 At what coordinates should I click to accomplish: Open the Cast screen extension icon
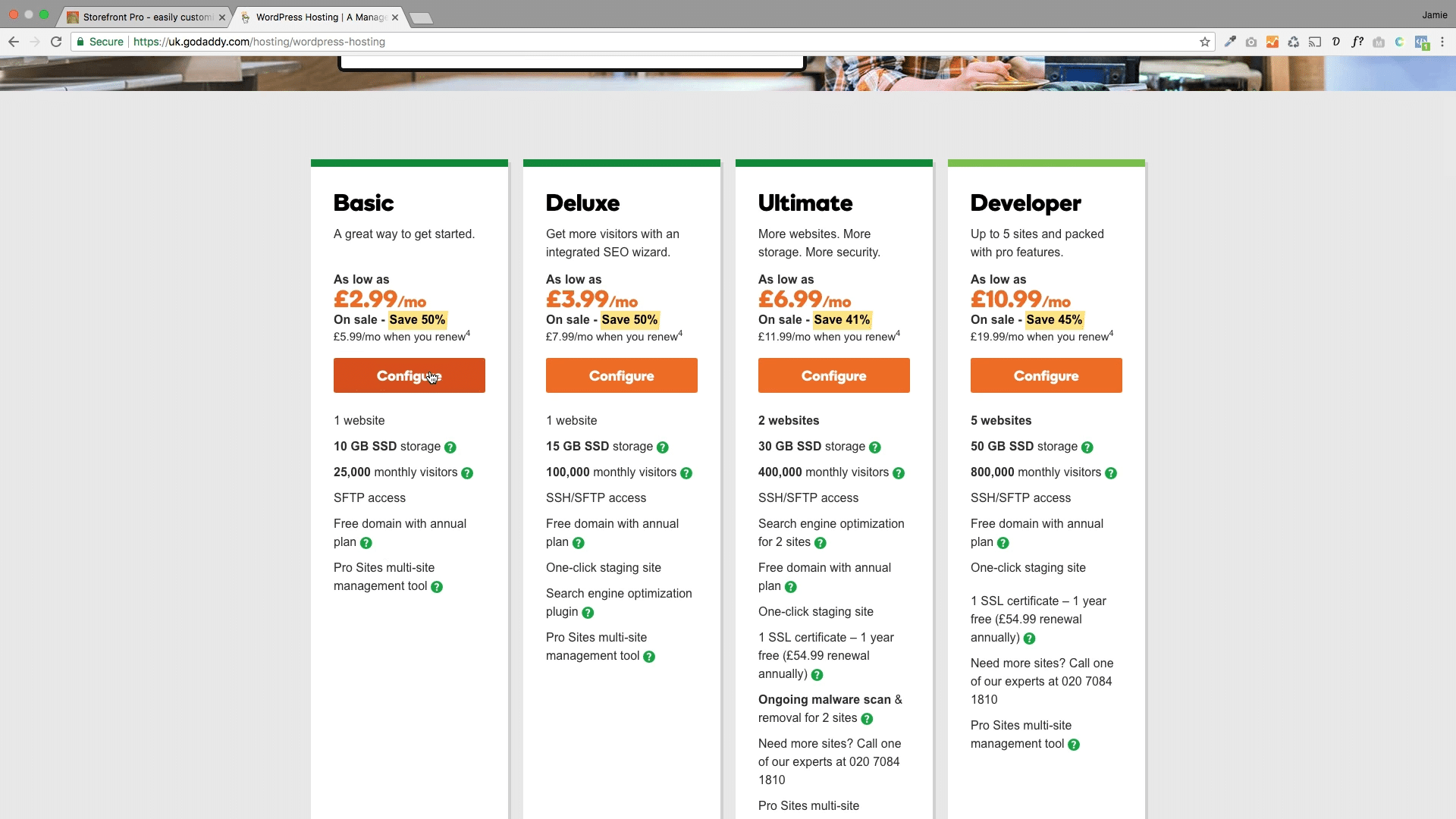(1315, 42)
